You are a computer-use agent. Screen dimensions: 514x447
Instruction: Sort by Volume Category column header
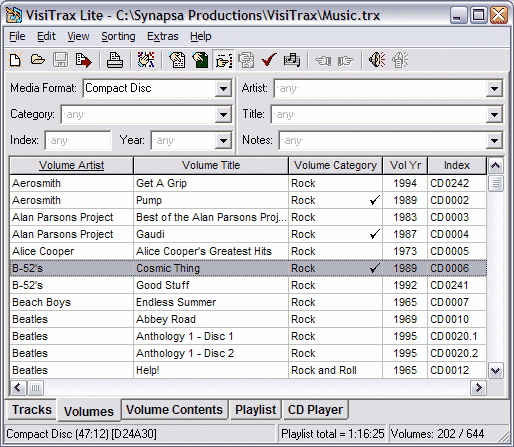335,165
